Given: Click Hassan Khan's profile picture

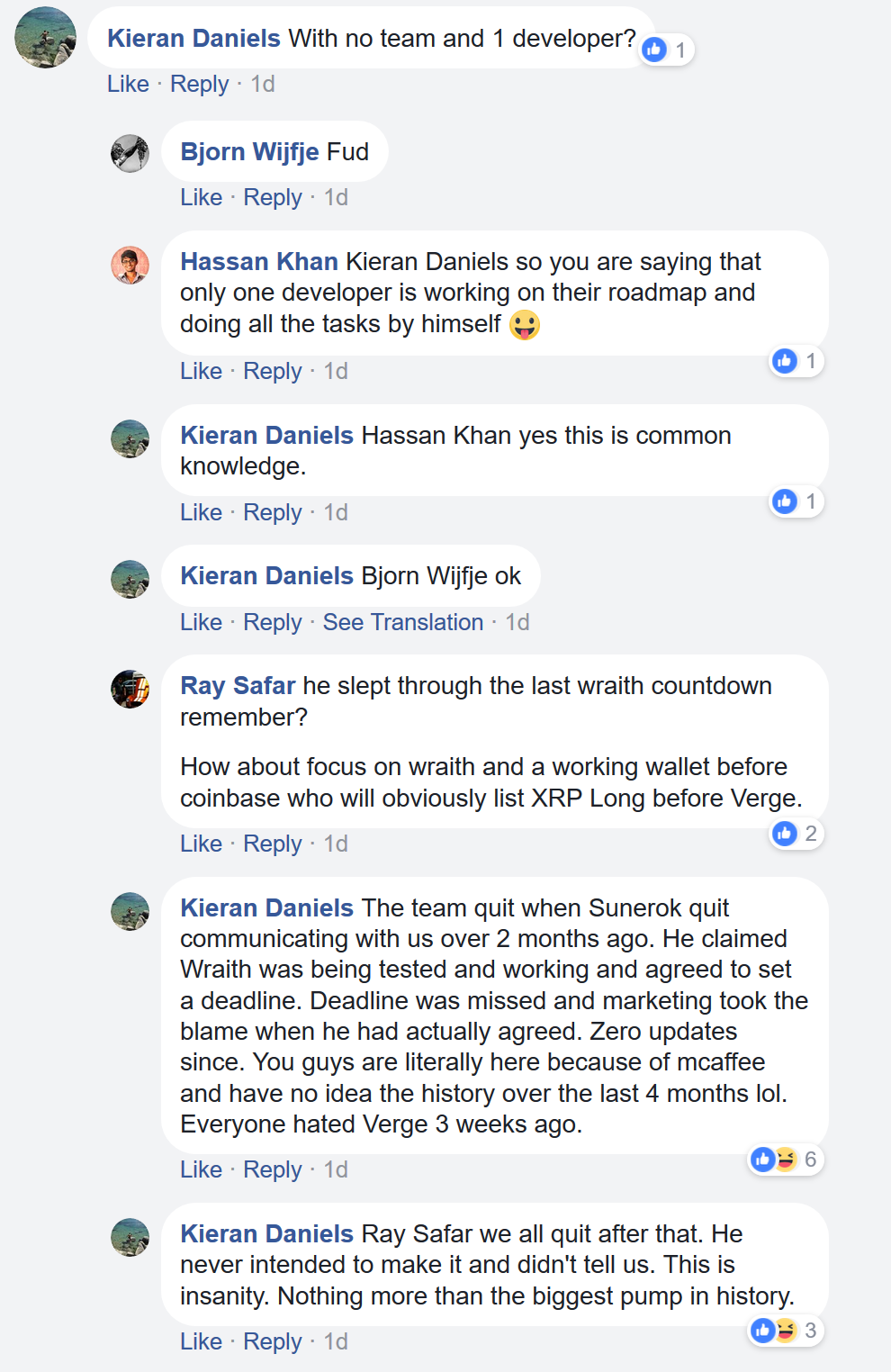Looking at the screenshot, I should 130,265.
